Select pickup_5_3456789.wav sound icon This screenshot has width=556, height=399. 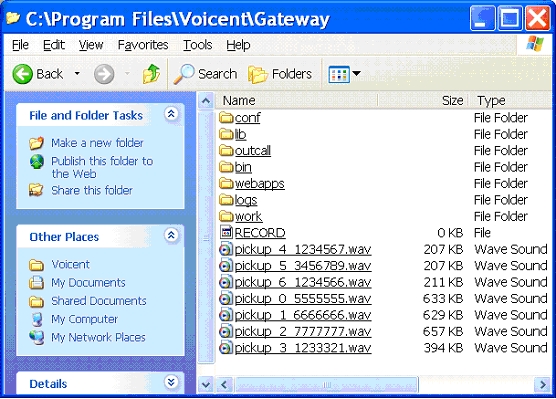click(x=226, y=265)
